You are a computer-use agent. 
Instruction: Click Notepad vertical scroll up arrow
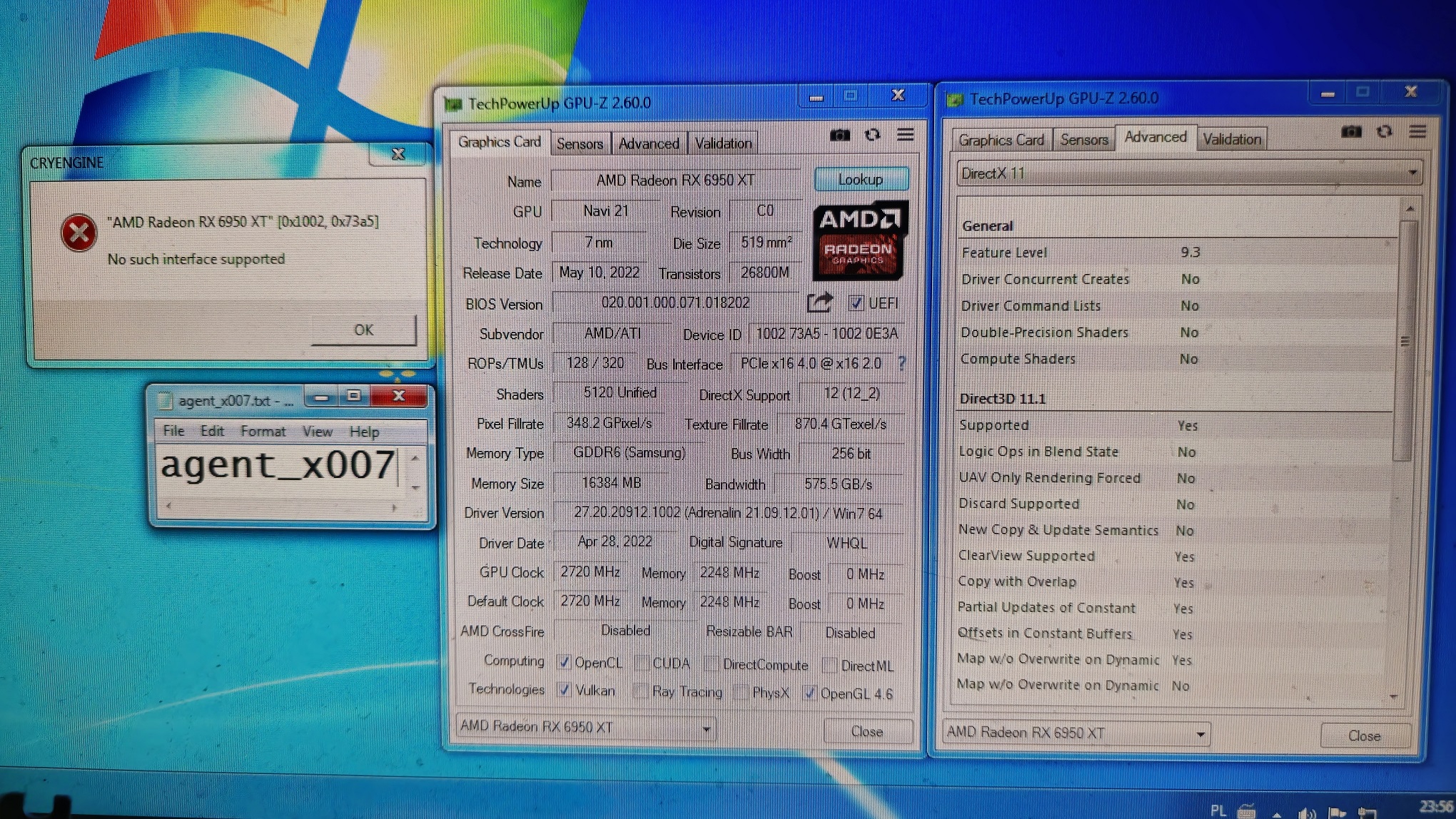tap(415, 457)
